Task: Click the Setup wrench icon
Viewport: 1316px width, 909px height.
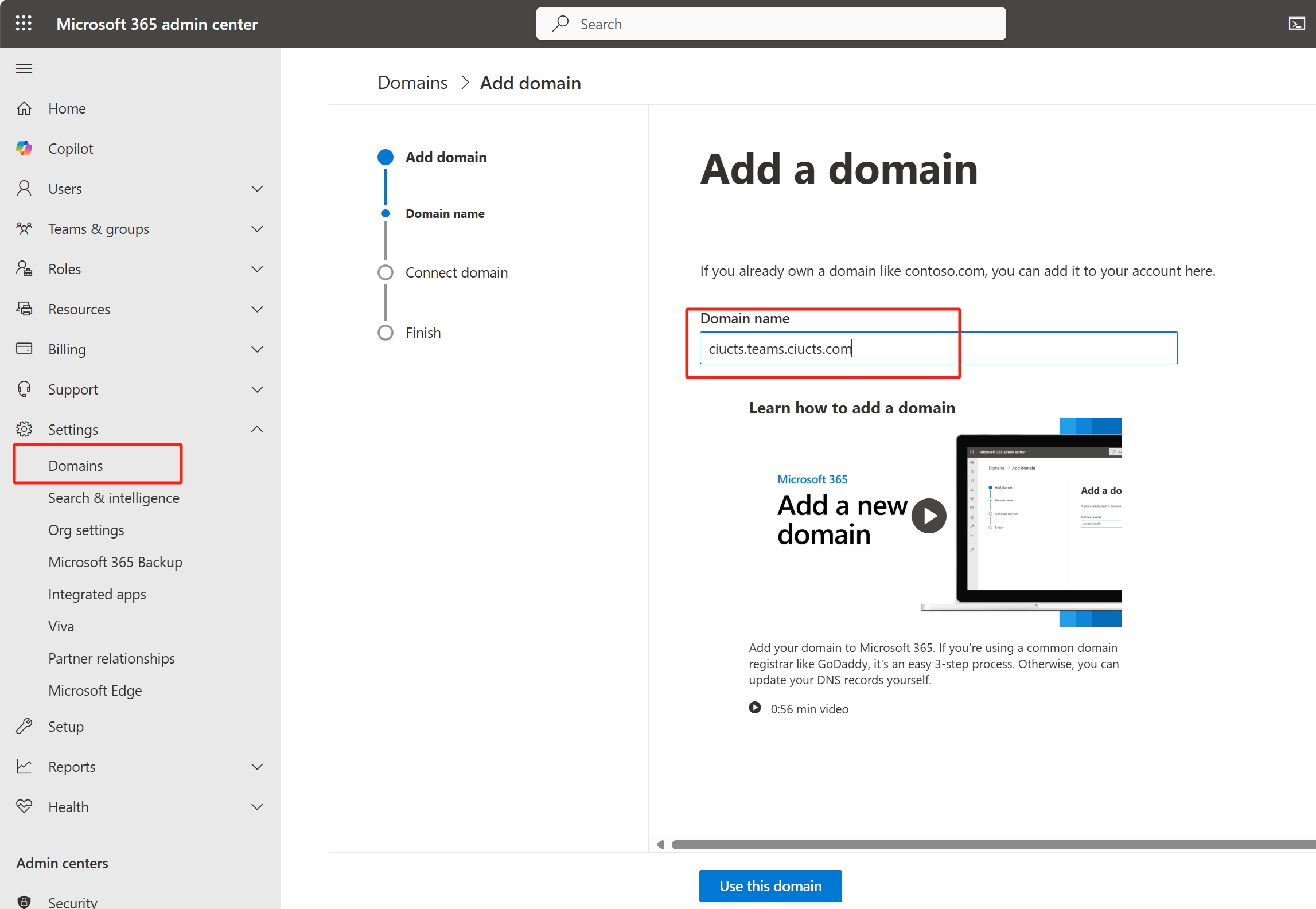Action: click(24, 727)
